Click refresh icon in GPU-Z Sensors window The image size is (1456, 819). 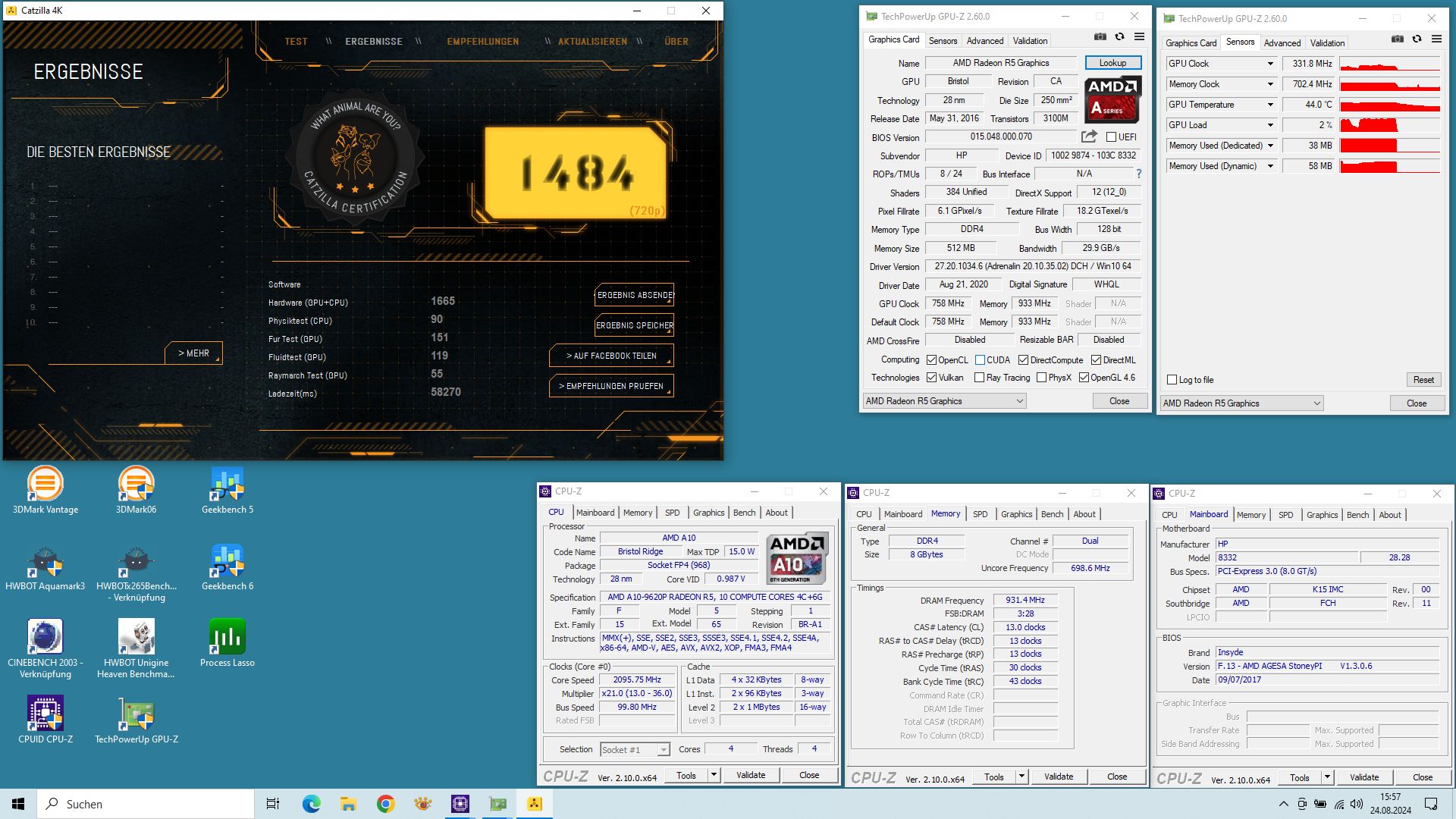coord(1417,39)
